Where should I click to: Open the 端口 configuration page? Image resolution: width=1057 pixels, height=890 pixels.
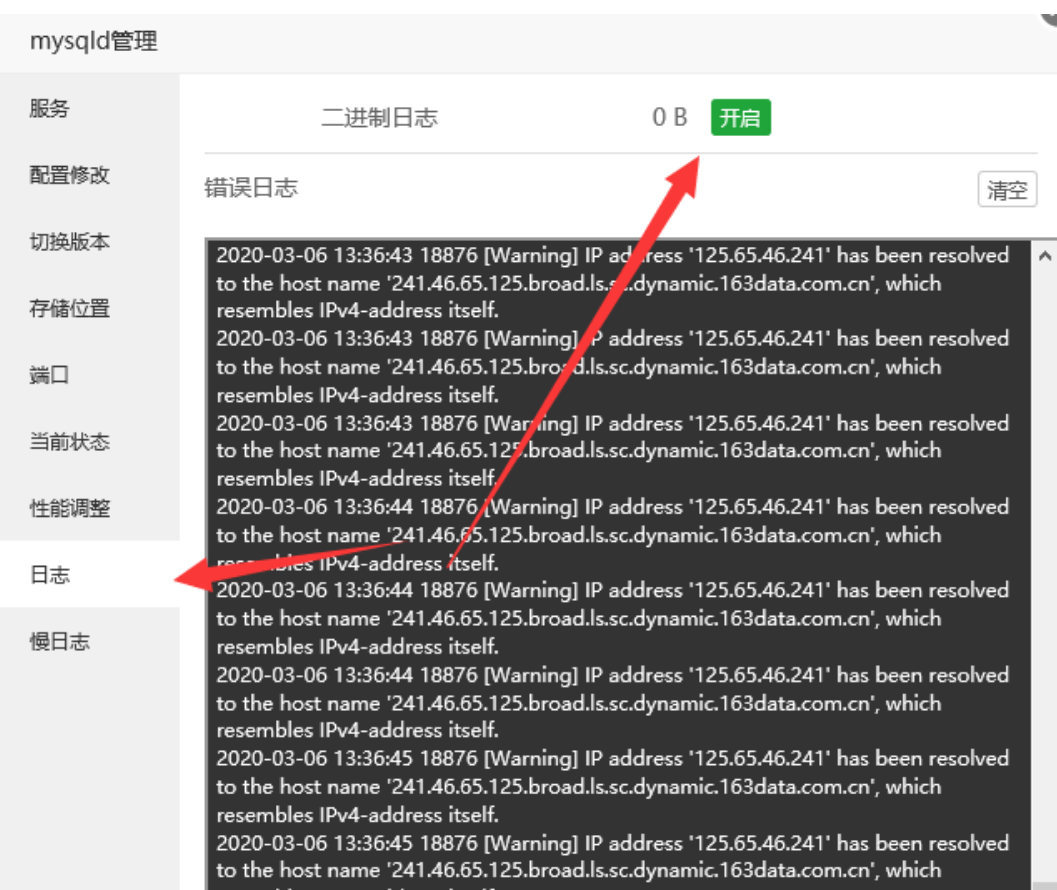[44, 375]
